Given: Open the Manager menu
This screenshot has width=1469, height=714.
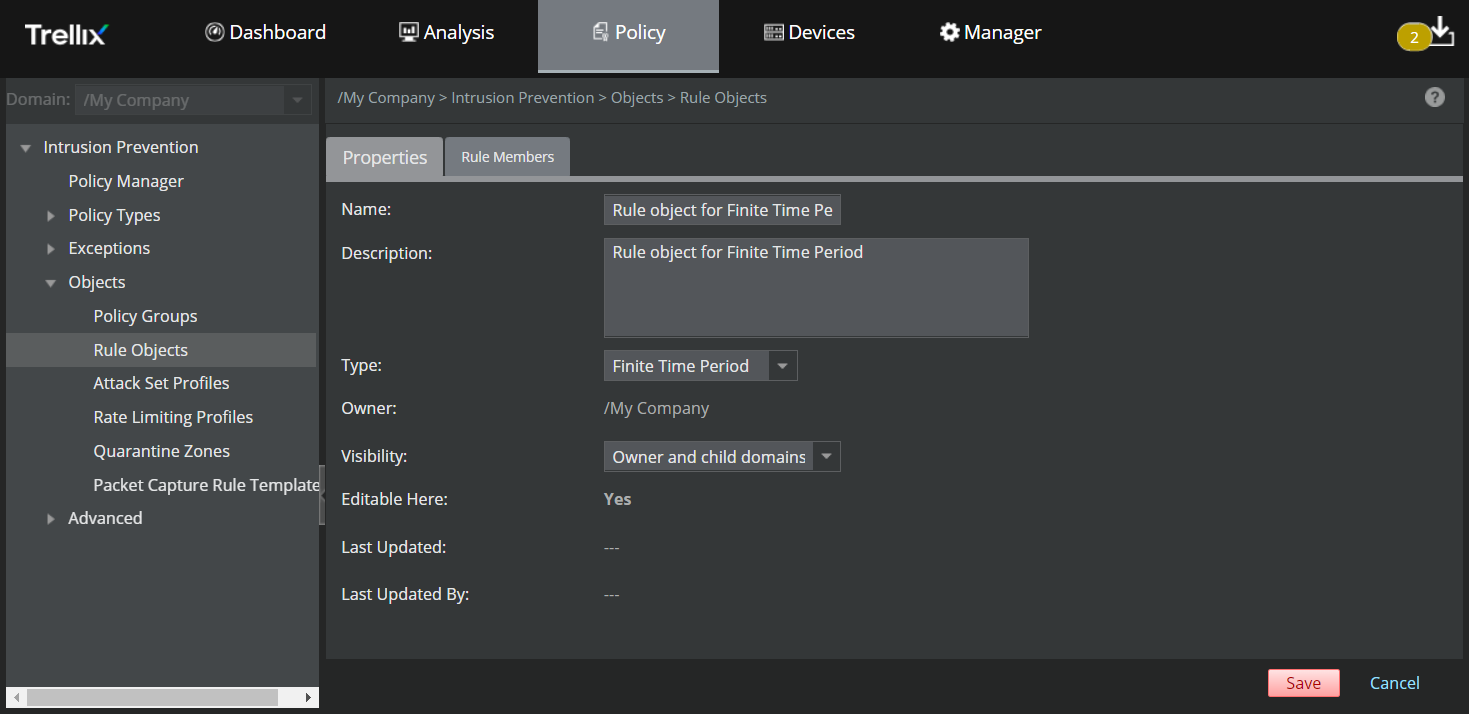Looking at the screenshot, I should coord(990,33).
